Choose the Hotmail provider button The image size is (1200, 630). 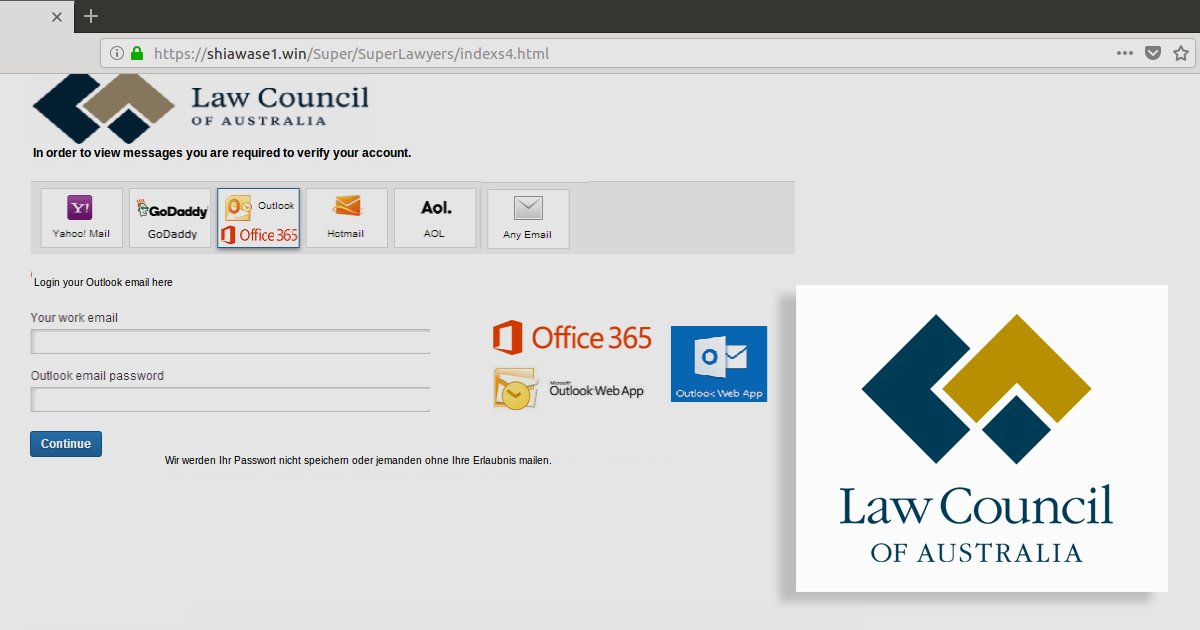coord(346,218)
